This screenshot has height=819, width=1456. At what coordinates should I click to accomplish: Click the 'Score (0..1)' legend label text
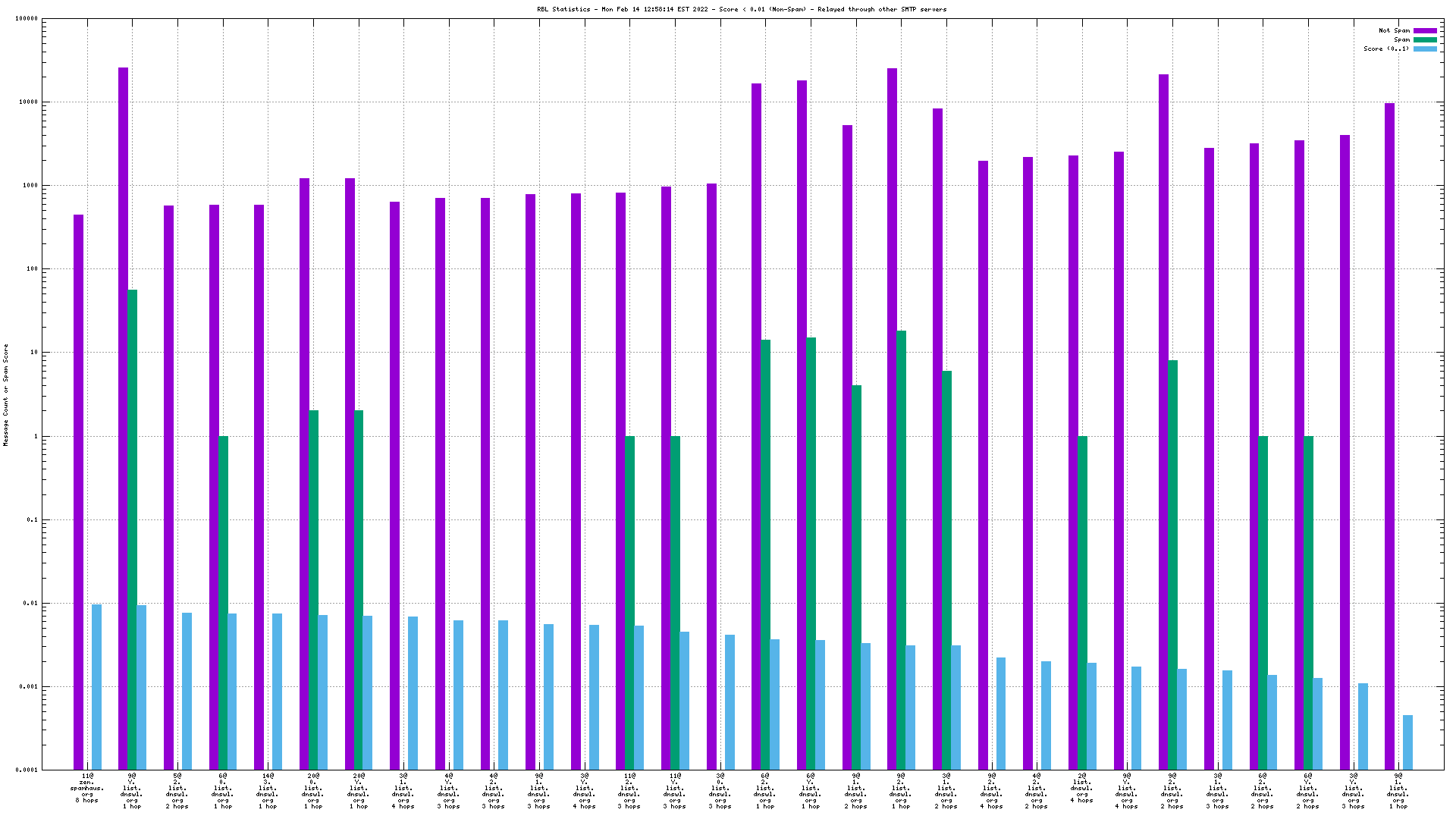1386,49
